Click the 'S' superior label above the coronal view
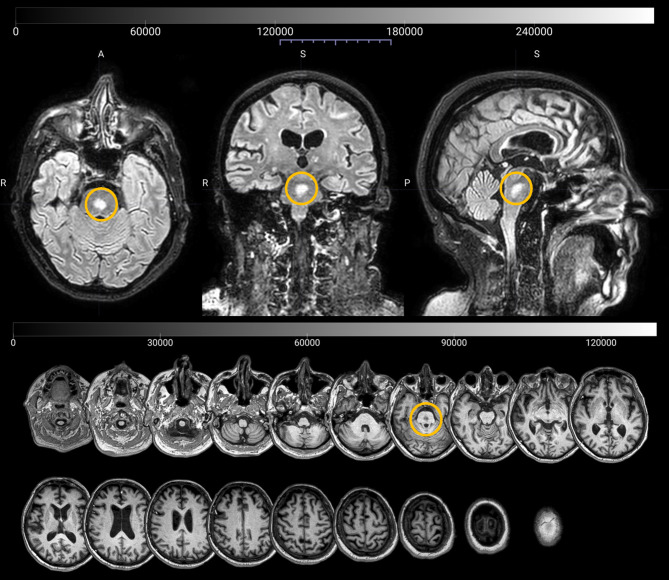Viewport: 669px width, 580px height. [303, 54]
